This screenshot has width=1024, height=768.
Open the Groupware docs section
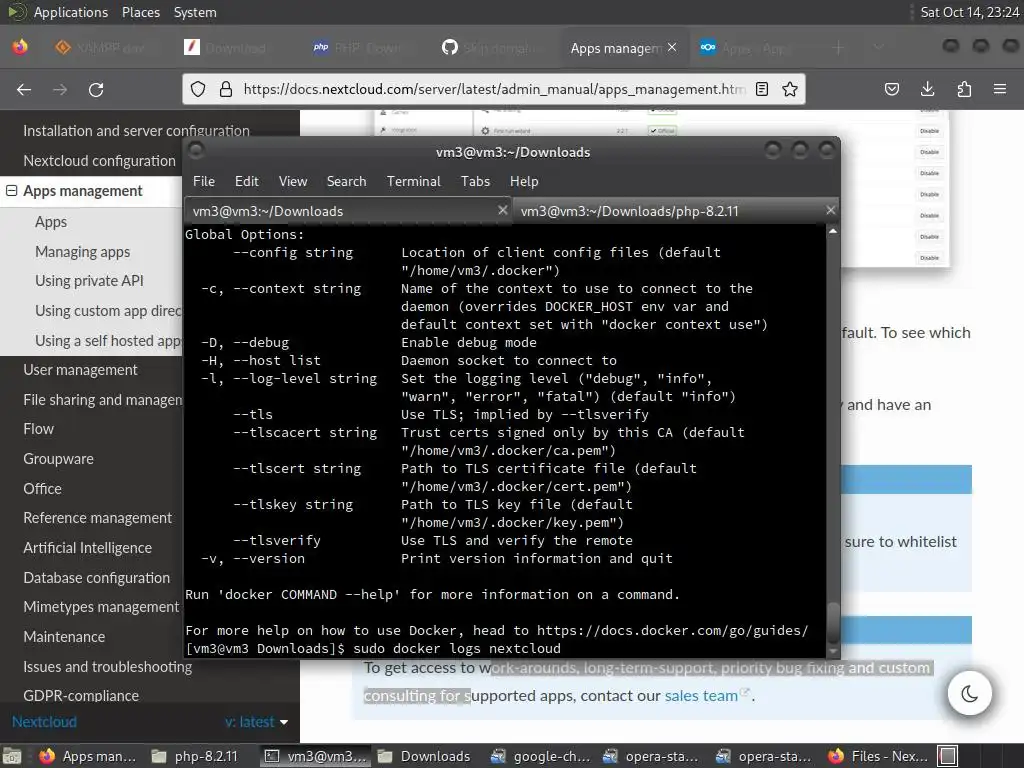(x=58, y=458)
